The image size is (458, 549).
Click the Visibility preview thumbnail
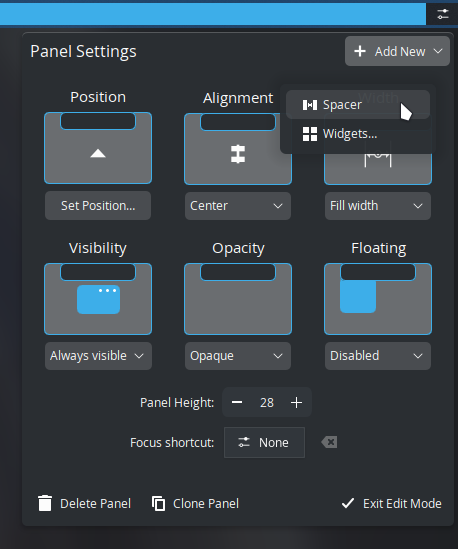coord(98,299)
